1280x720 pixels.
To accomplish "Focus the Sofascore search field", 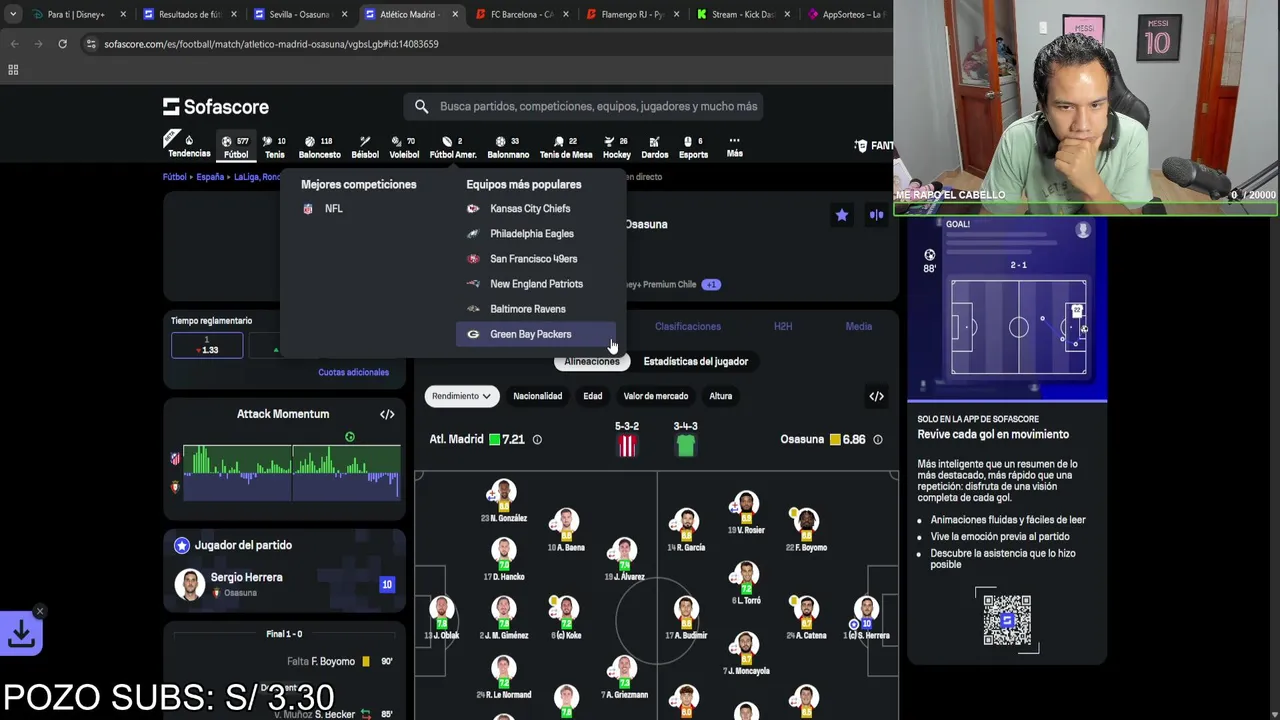I will [584, 106].
